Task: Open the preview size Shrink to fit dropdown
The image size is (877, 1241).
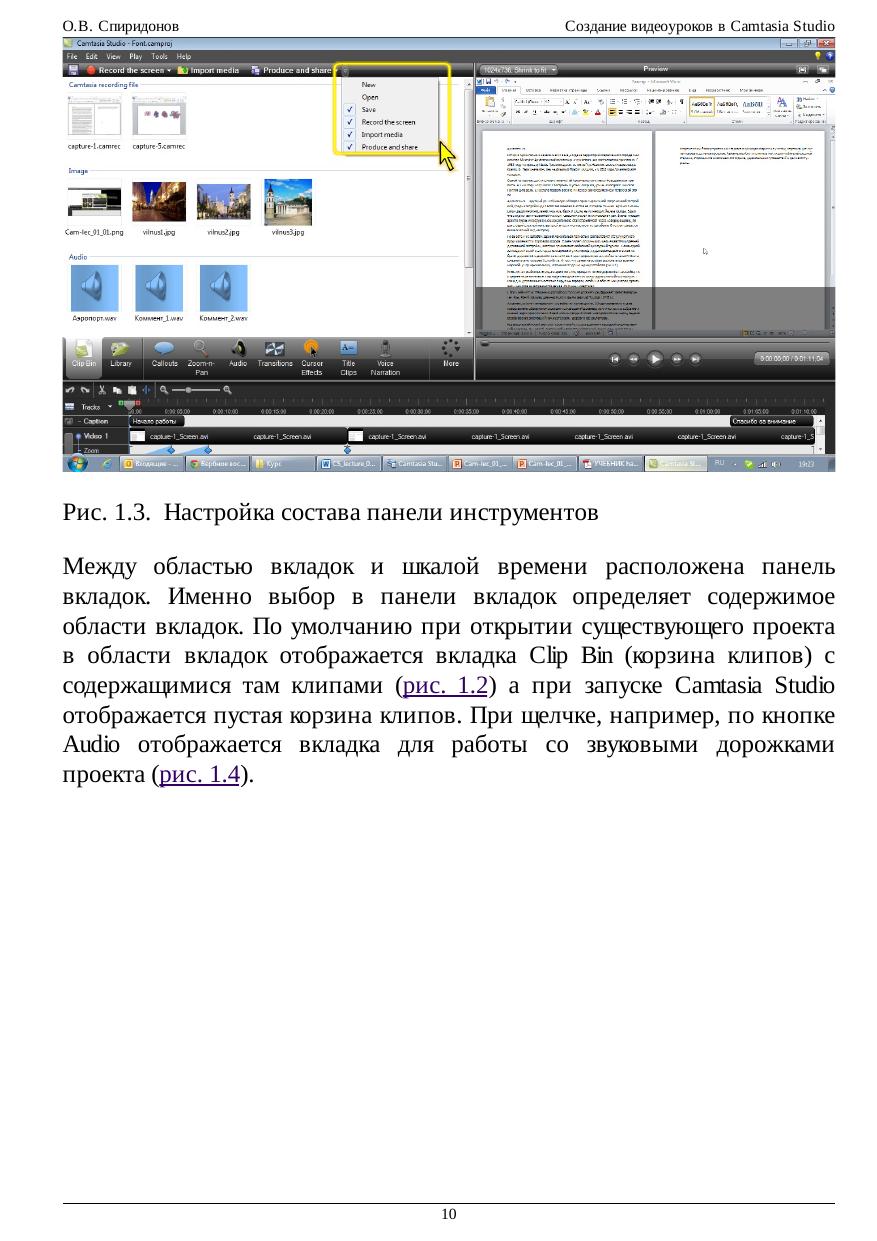Action: click(x=519, y=70)
